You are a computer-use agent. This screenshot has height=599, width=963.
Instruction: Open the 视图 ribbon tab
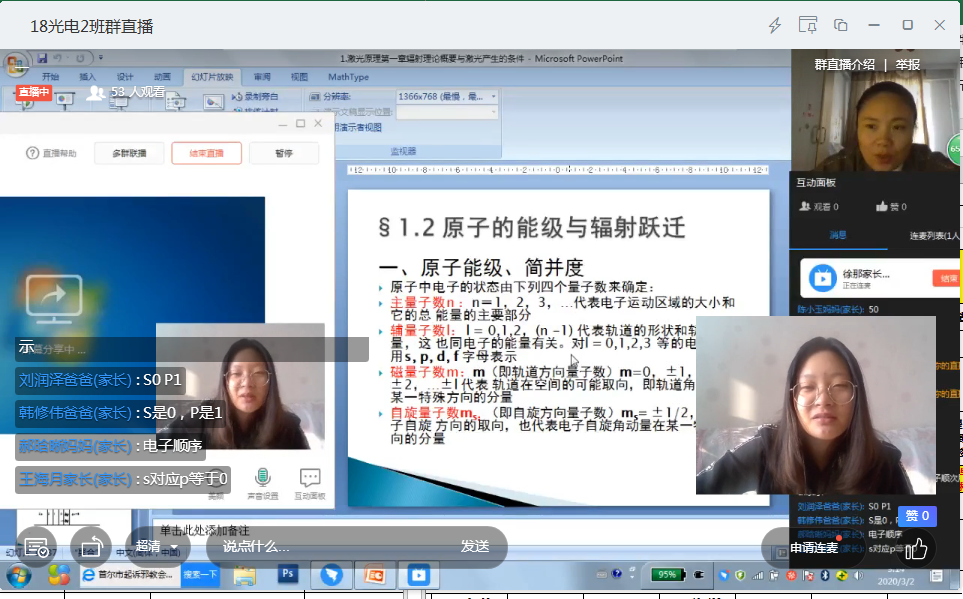(299, 77)
